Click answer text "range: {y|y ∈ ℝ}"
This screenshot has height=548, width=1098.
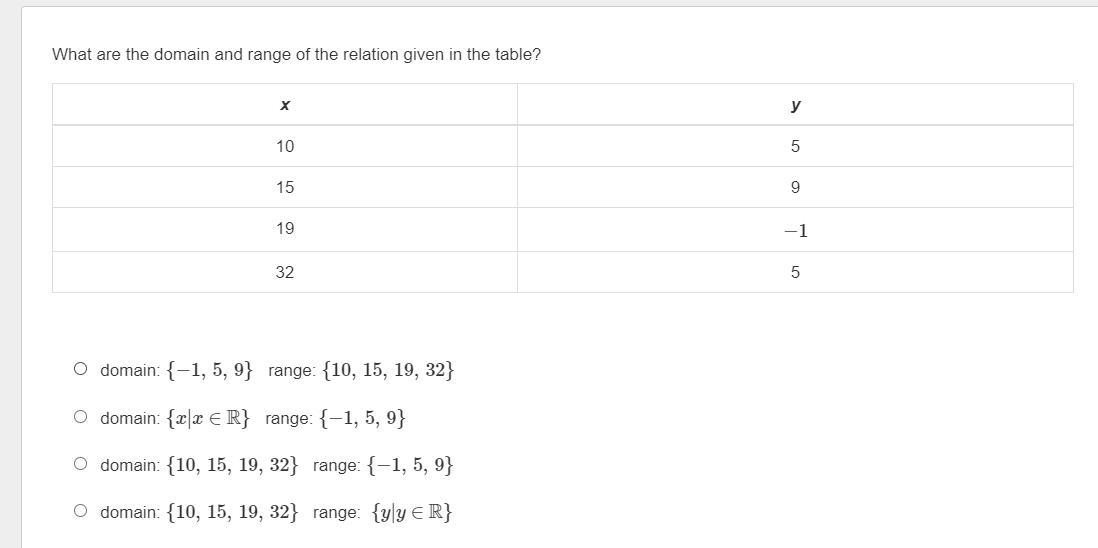click(382, 512)
